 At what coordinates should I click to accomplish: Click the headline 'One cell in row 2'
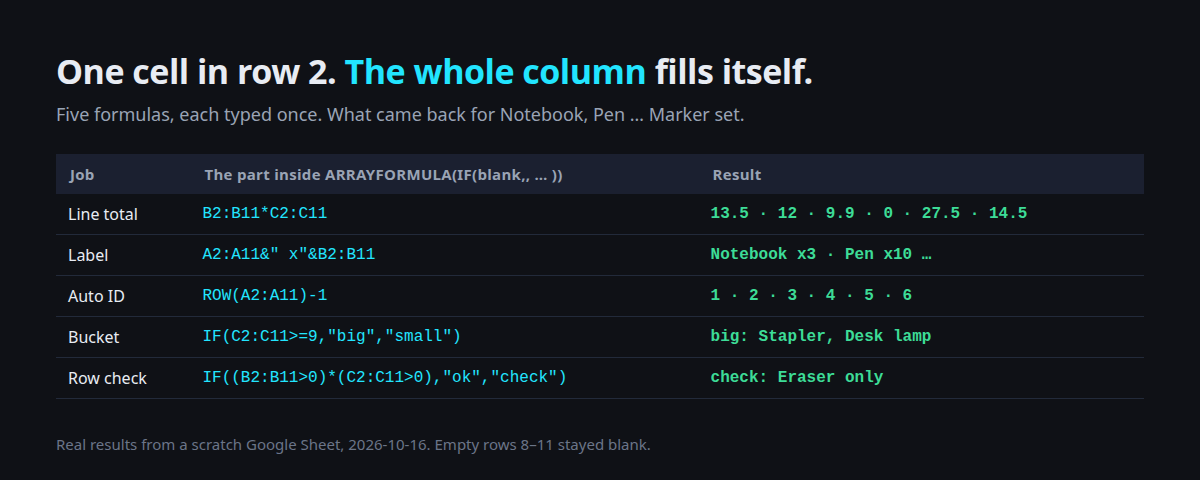[196, 73]
